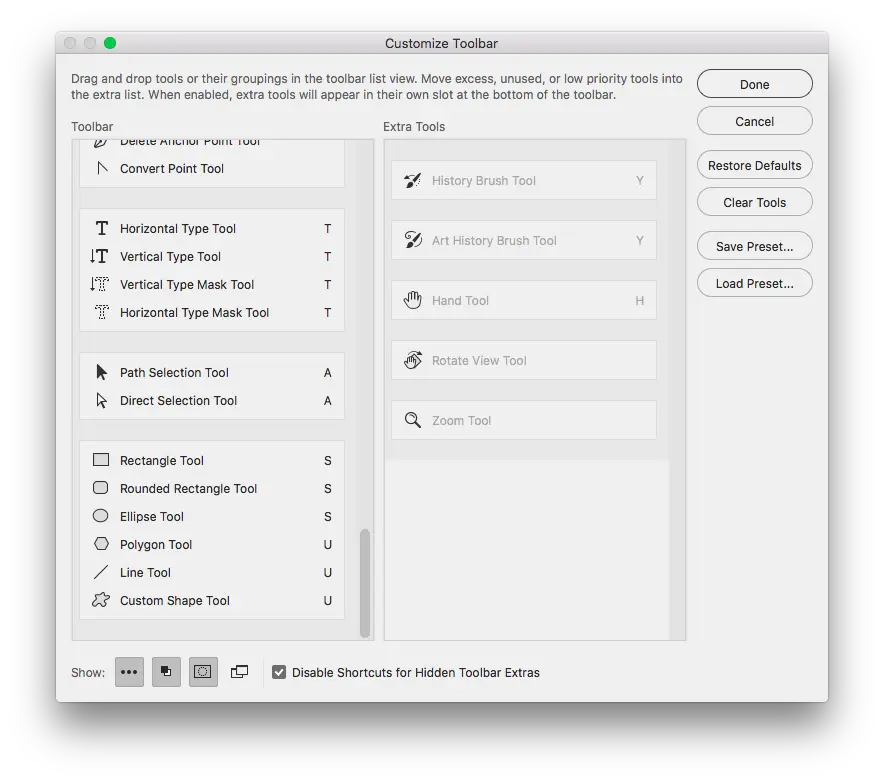Click the Line Tool icon

click(x=101, y=572)
